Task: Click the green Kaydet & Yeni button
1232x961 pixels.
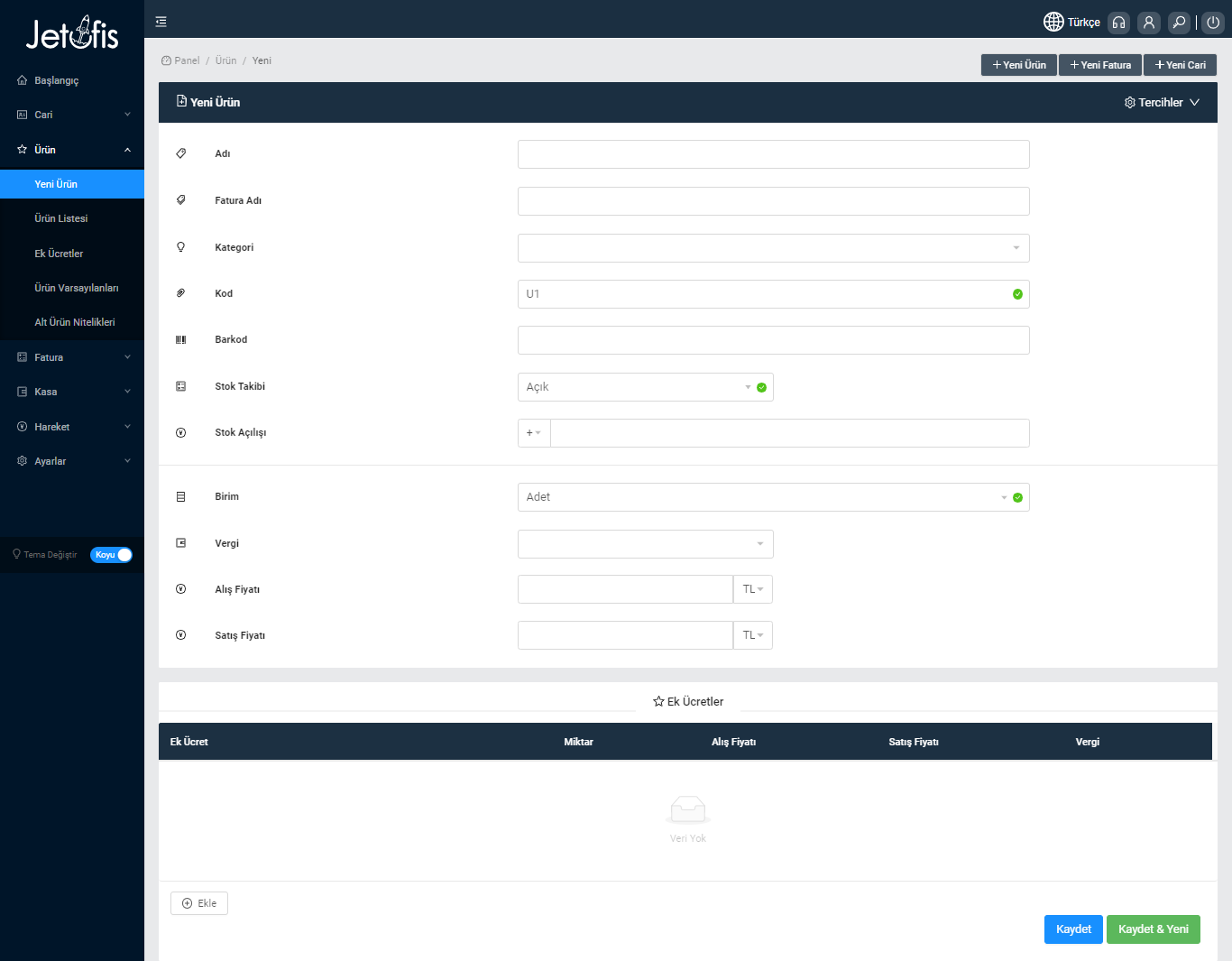Action: (x=1154, y=929)
